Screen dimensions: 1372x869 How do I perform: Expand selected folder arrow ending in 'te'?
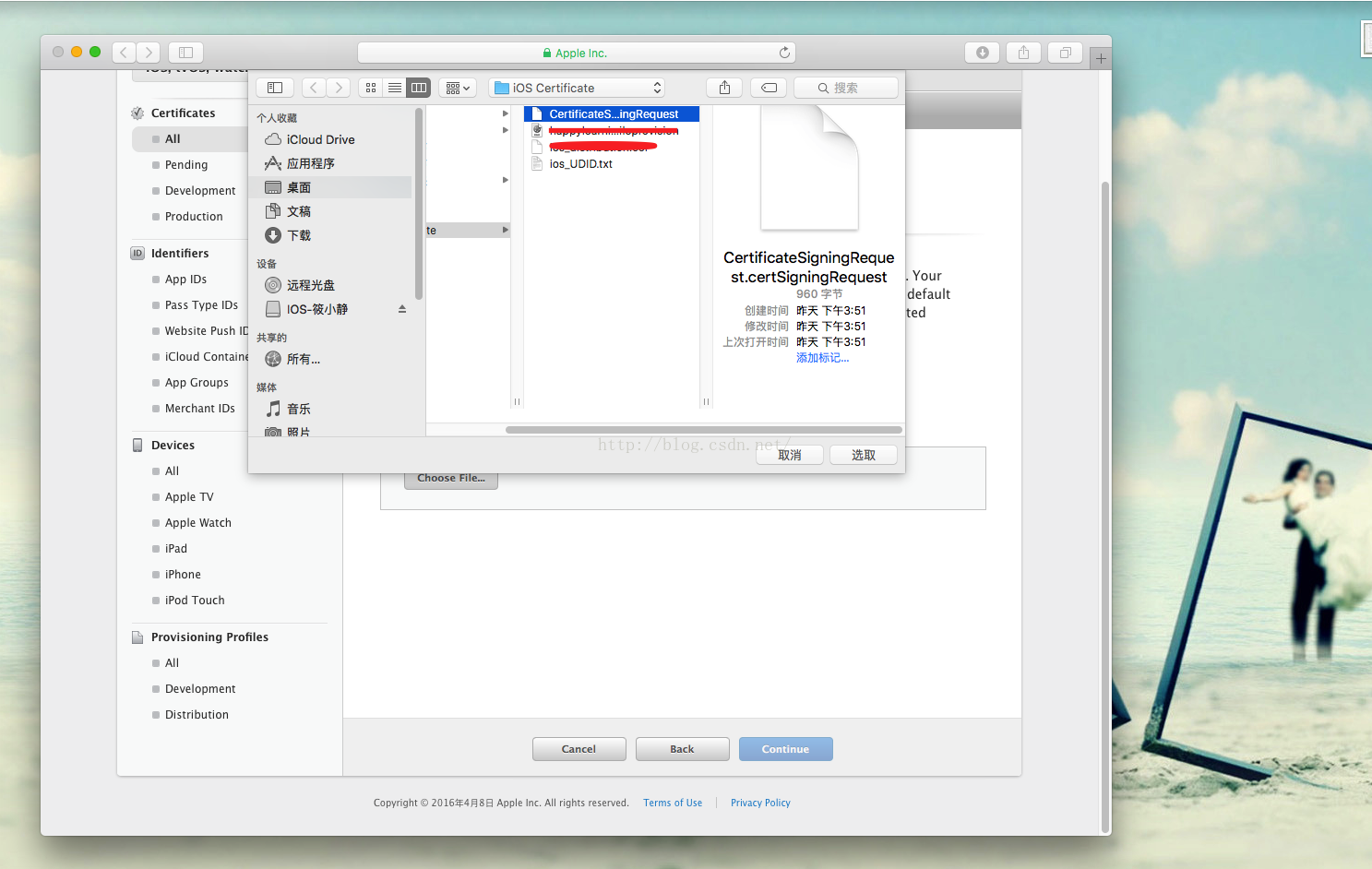tap(505, 230)
